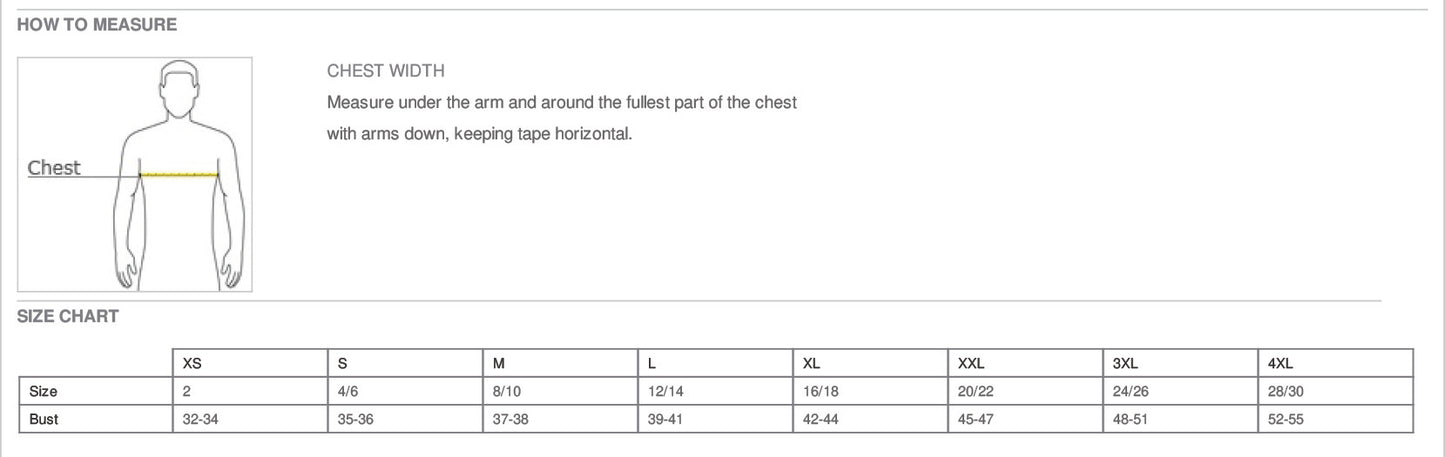Click the chest measurement body diagram
Viewport: 1445px width, 457px height.
click(135, 174)
